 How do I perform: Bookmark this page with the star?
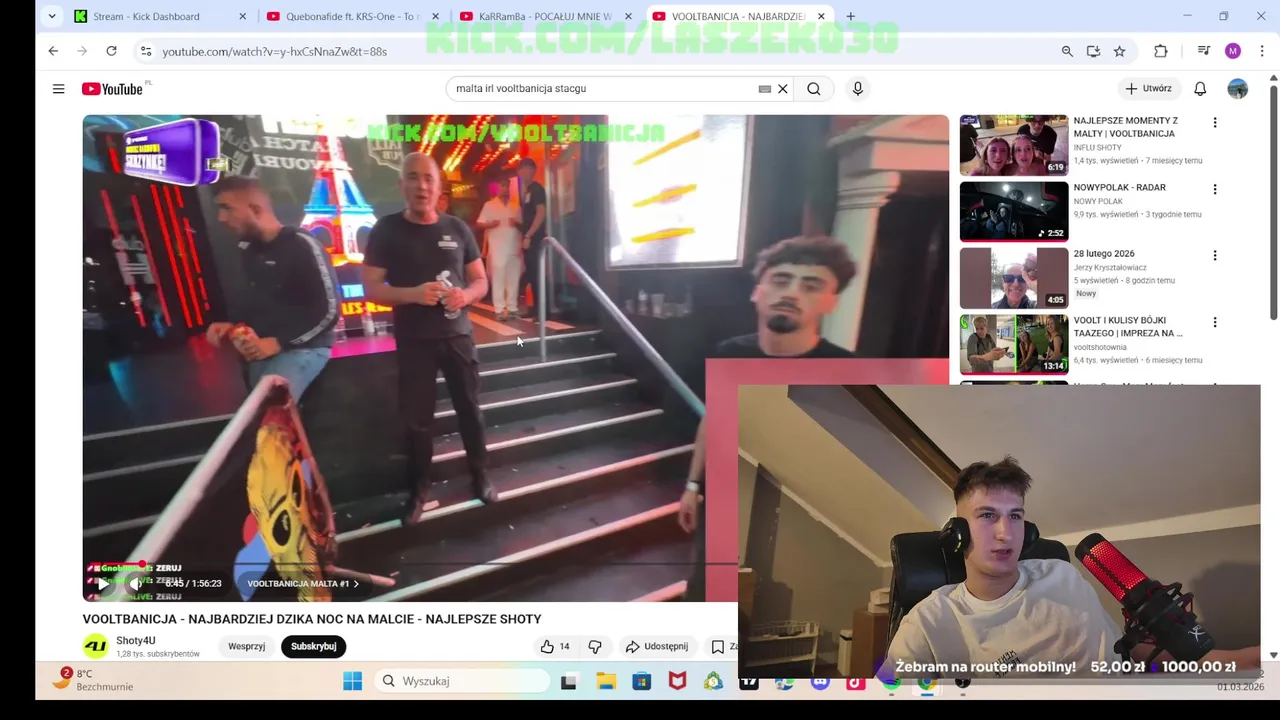1119,51
